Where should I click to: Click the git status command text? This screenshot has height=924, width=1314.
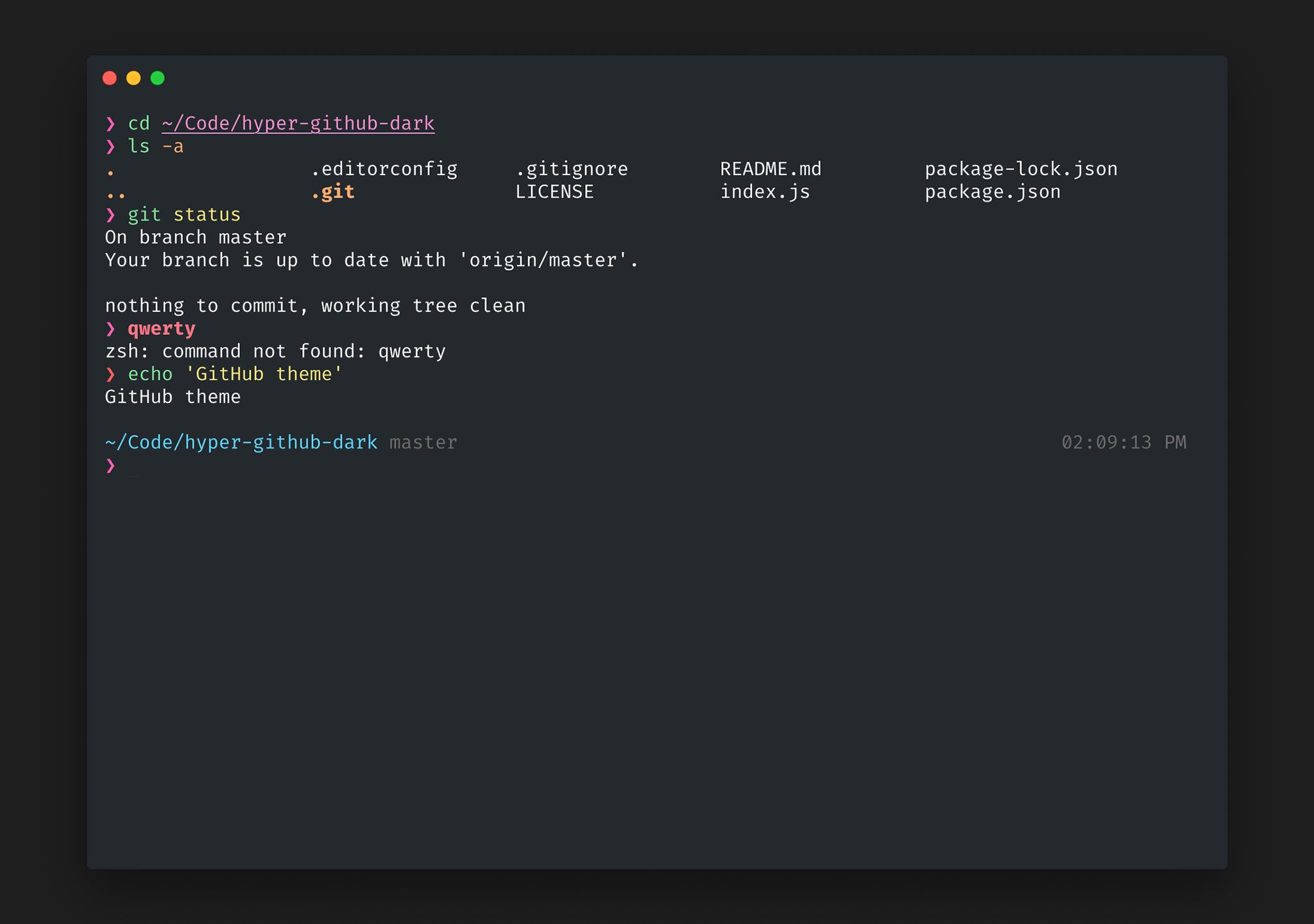[184, 215]
